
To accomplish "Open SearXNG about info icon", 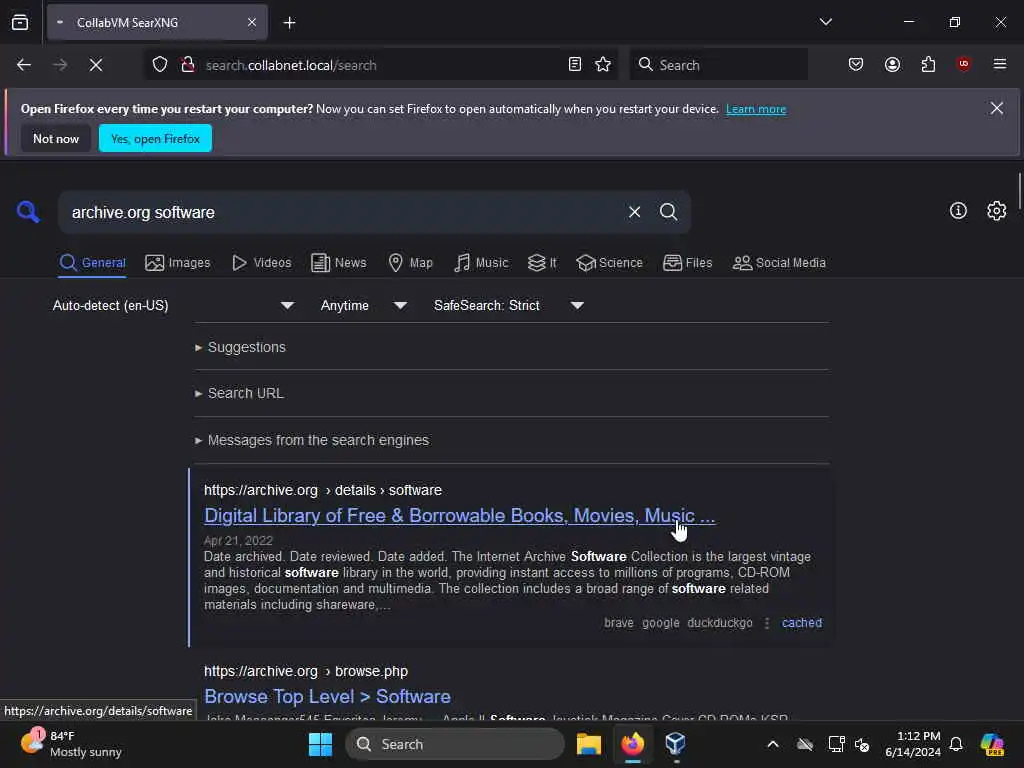I will tap(958, 210).
